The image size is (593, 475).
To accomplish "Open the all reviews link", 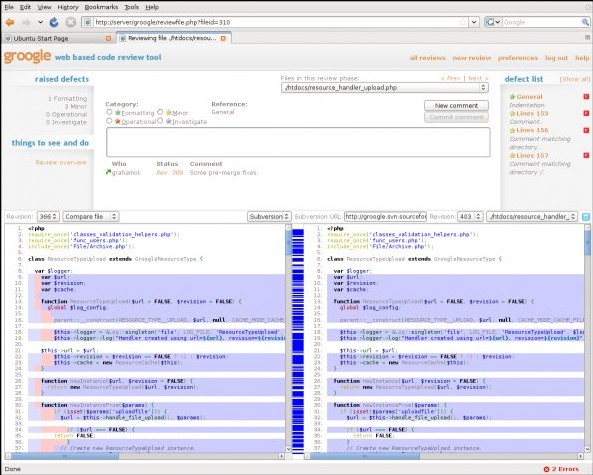I will (x=427, y=58).
